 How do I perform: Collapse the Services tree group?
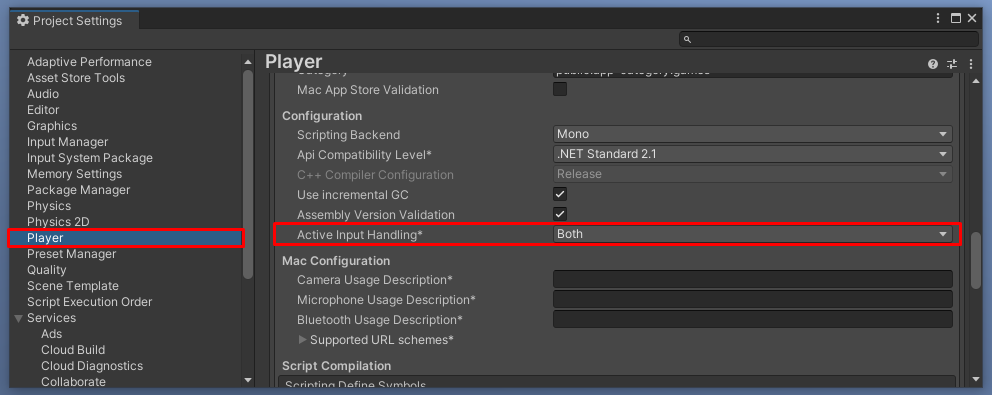pyautogui.click(x=18, y=318)
